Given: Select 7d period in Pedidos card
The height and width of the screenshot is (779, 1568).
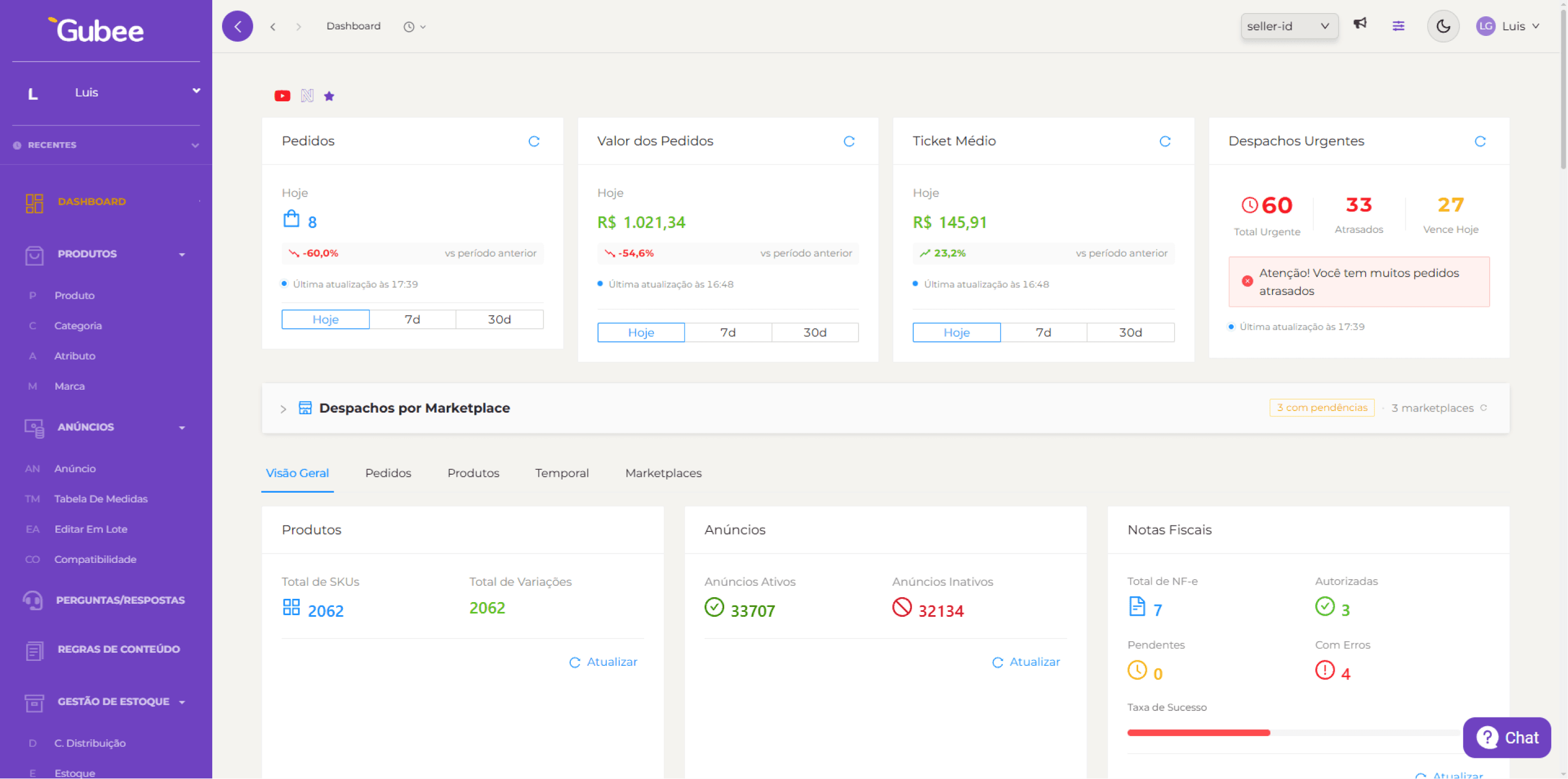Looking at the screenshot, I should 412,319.
